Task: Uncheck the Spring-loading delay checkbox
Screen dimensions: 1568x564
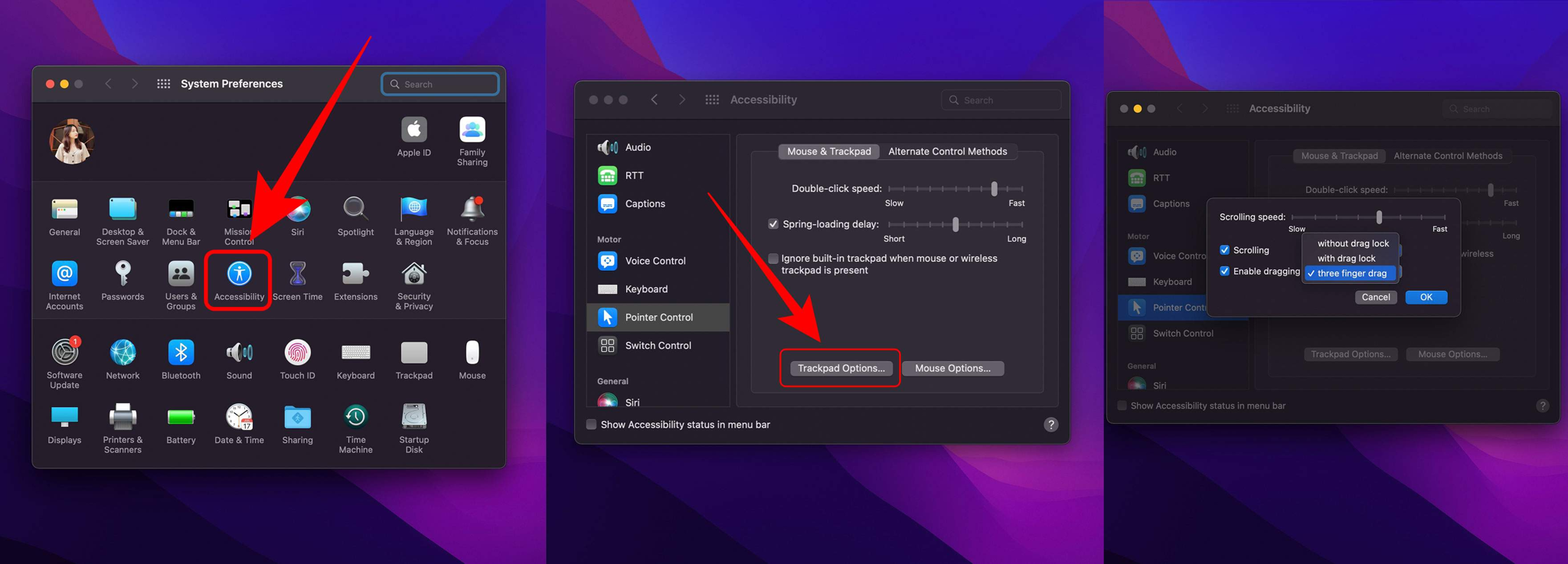Action: [x=773, y=224]
